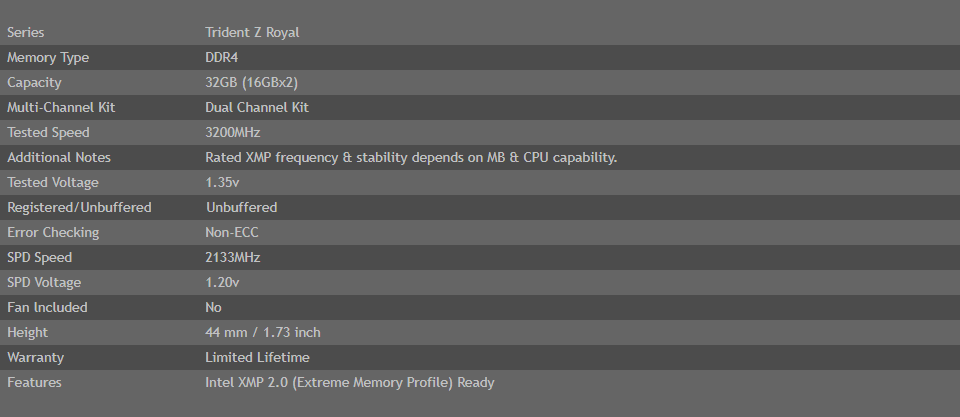Click the Memory Type row label
Image resolution: width=960 pixels, height=417 pixels.
click(48, 58)
